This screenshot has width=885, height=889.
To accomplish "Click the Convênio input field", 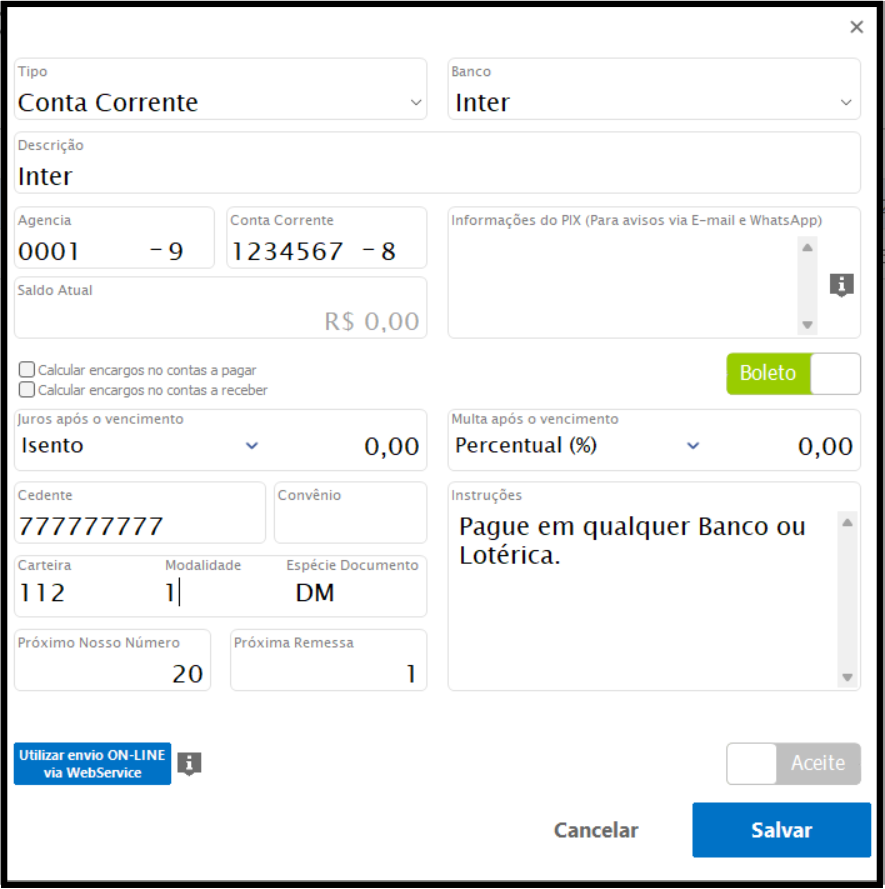I will [350, 524].
